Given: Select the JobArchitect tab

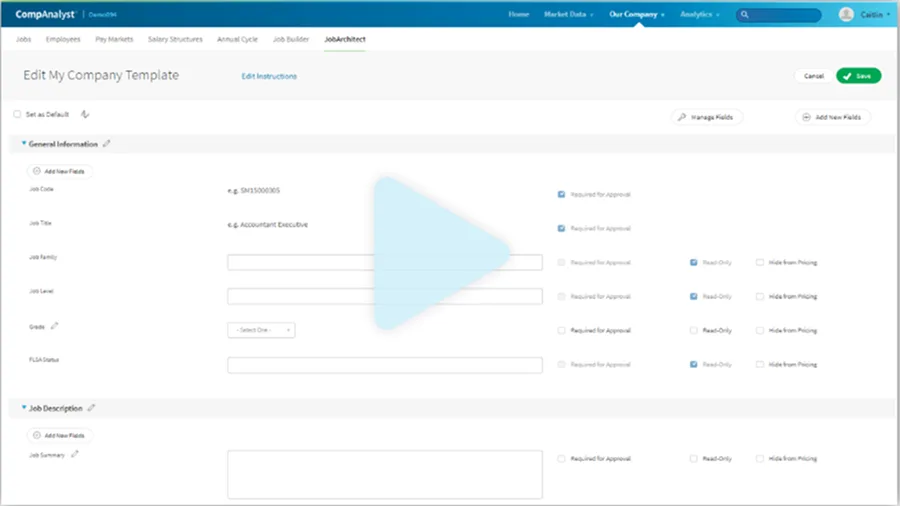Looking at the screenshot, I should pyautogui.click(x=344, y=39).
